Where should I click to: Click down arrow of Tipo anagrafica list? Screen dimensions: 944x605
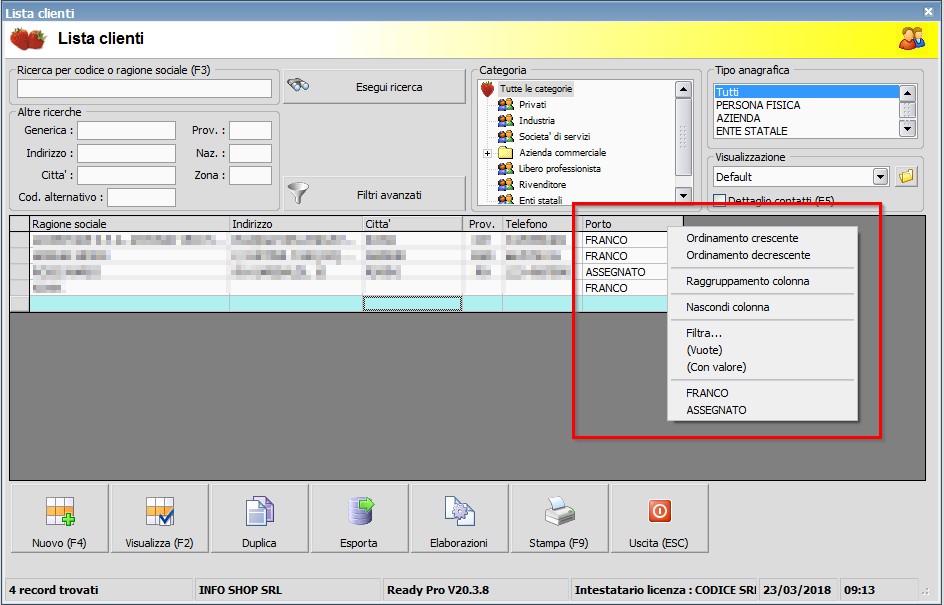pyautogui.click(x=907, y=128)
